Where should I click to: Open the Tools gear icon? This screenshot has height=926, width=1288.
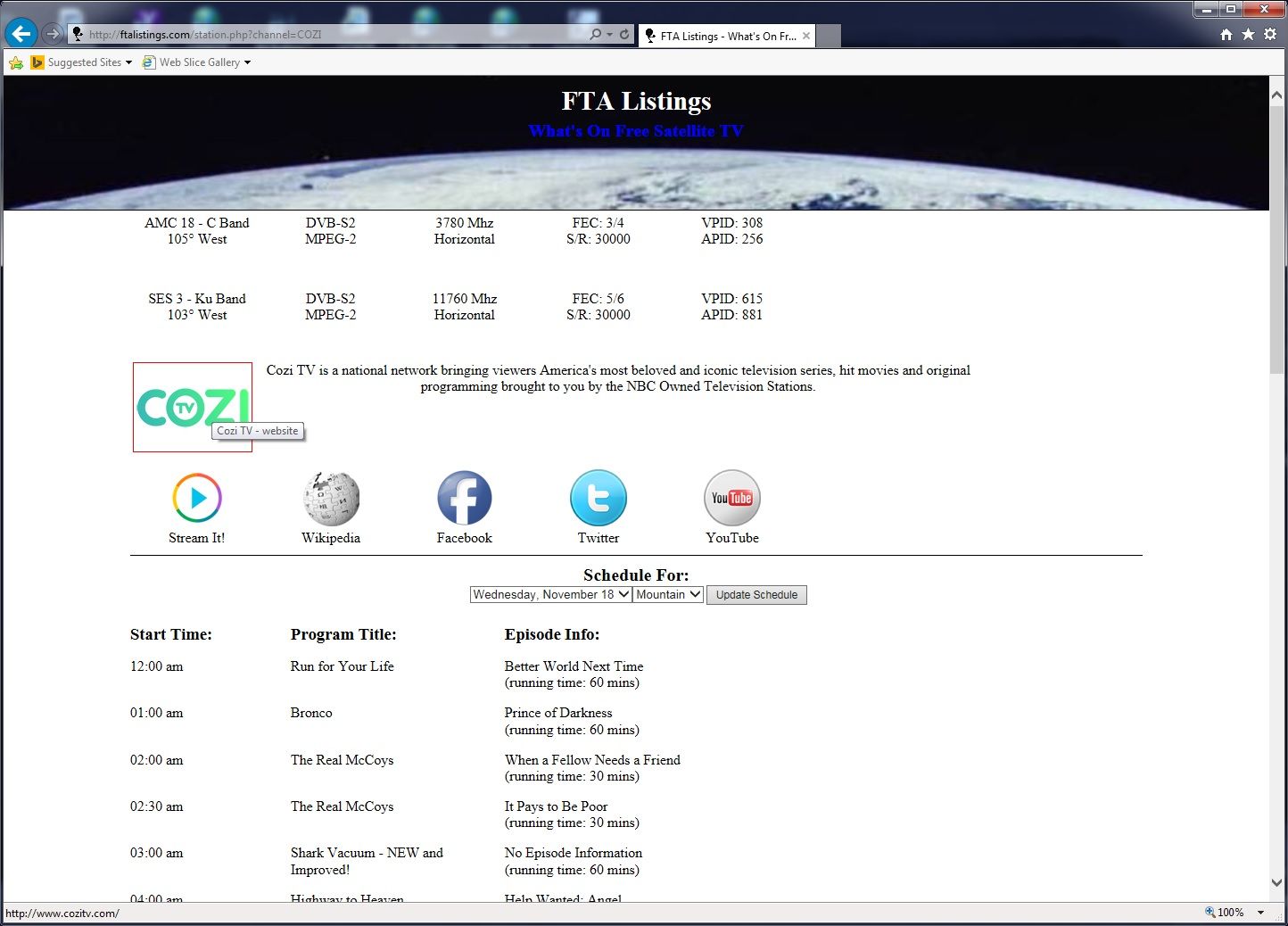pyautogui.click(x=1270, y=34)
